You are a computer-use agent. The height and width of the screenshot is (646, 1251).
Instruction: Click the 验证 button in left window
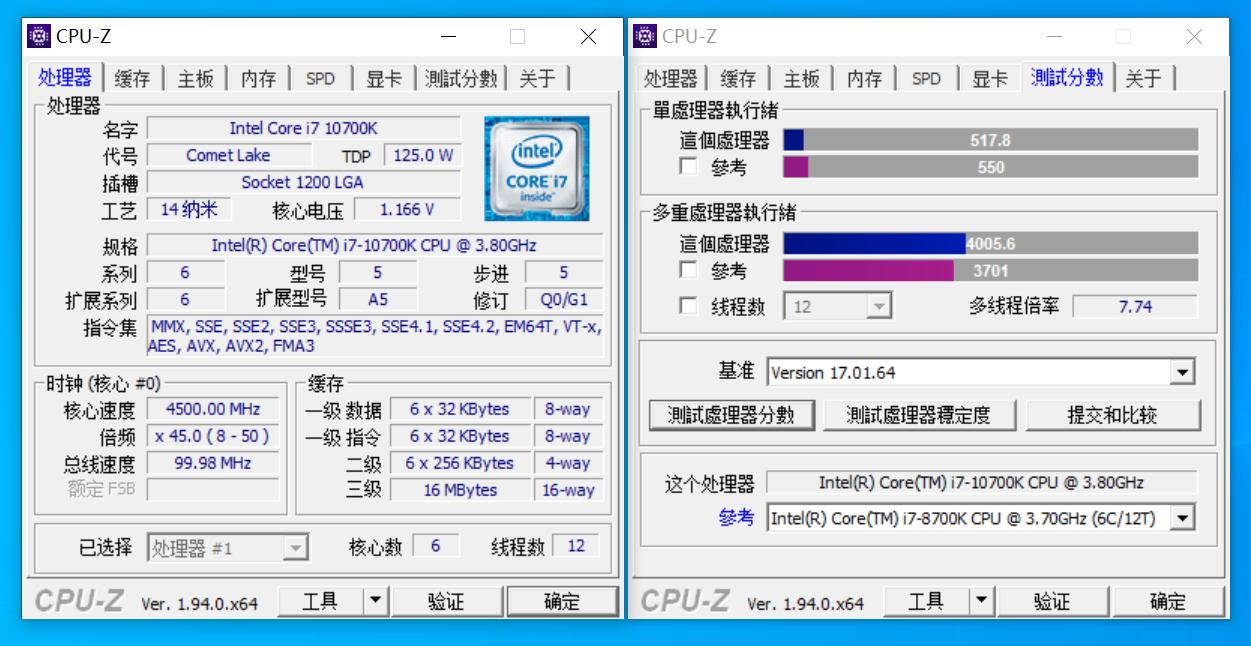(448, 601)
